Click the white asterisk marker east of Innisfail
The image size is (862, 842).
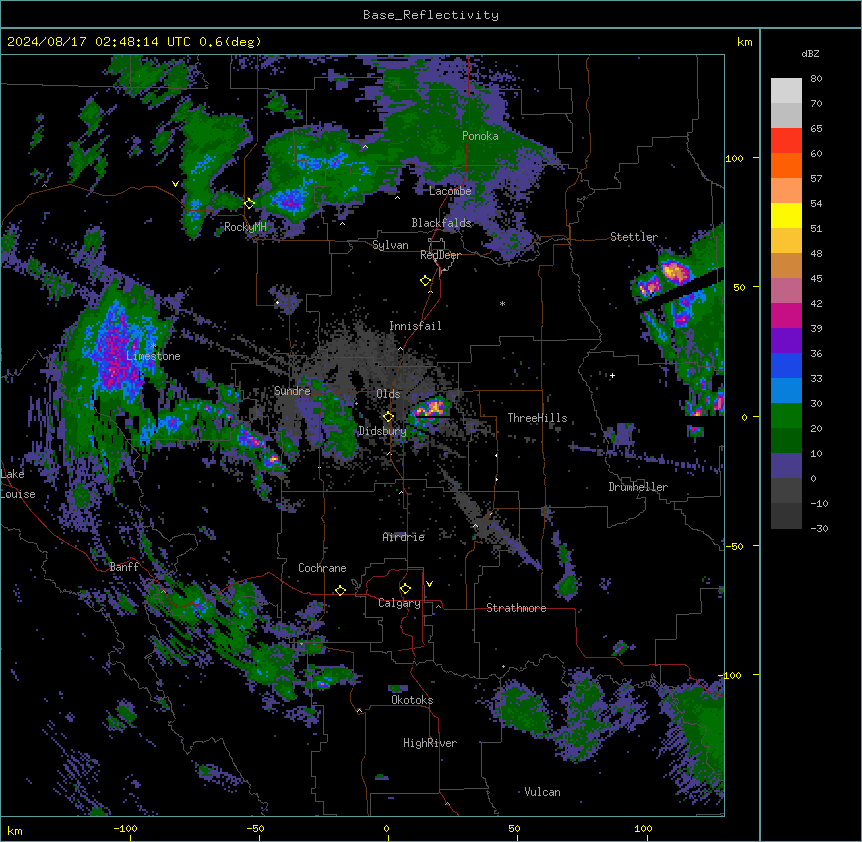(x=502, y=303)
